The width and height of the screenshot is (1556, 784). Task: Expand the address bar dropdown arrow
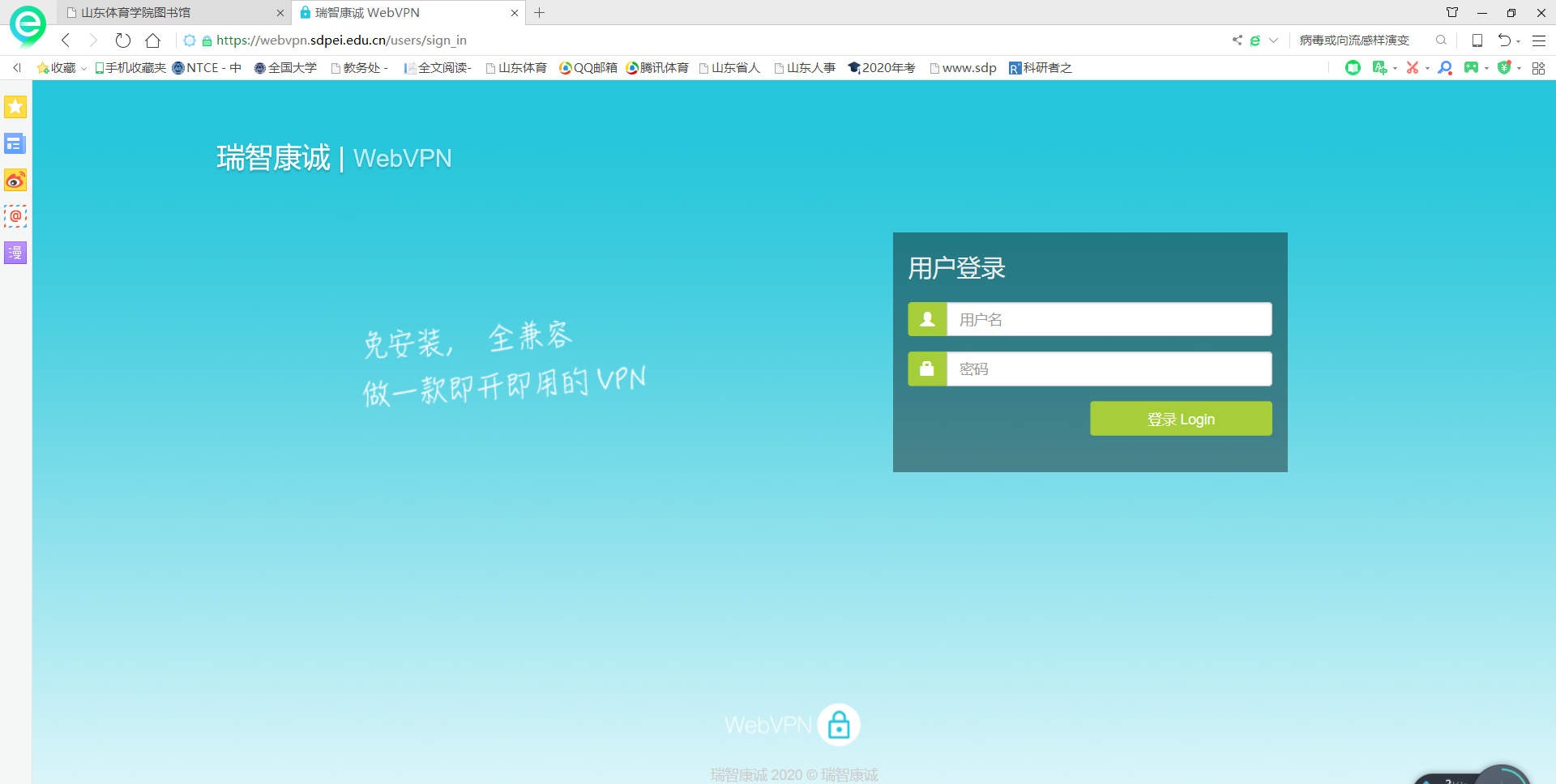1273,40
